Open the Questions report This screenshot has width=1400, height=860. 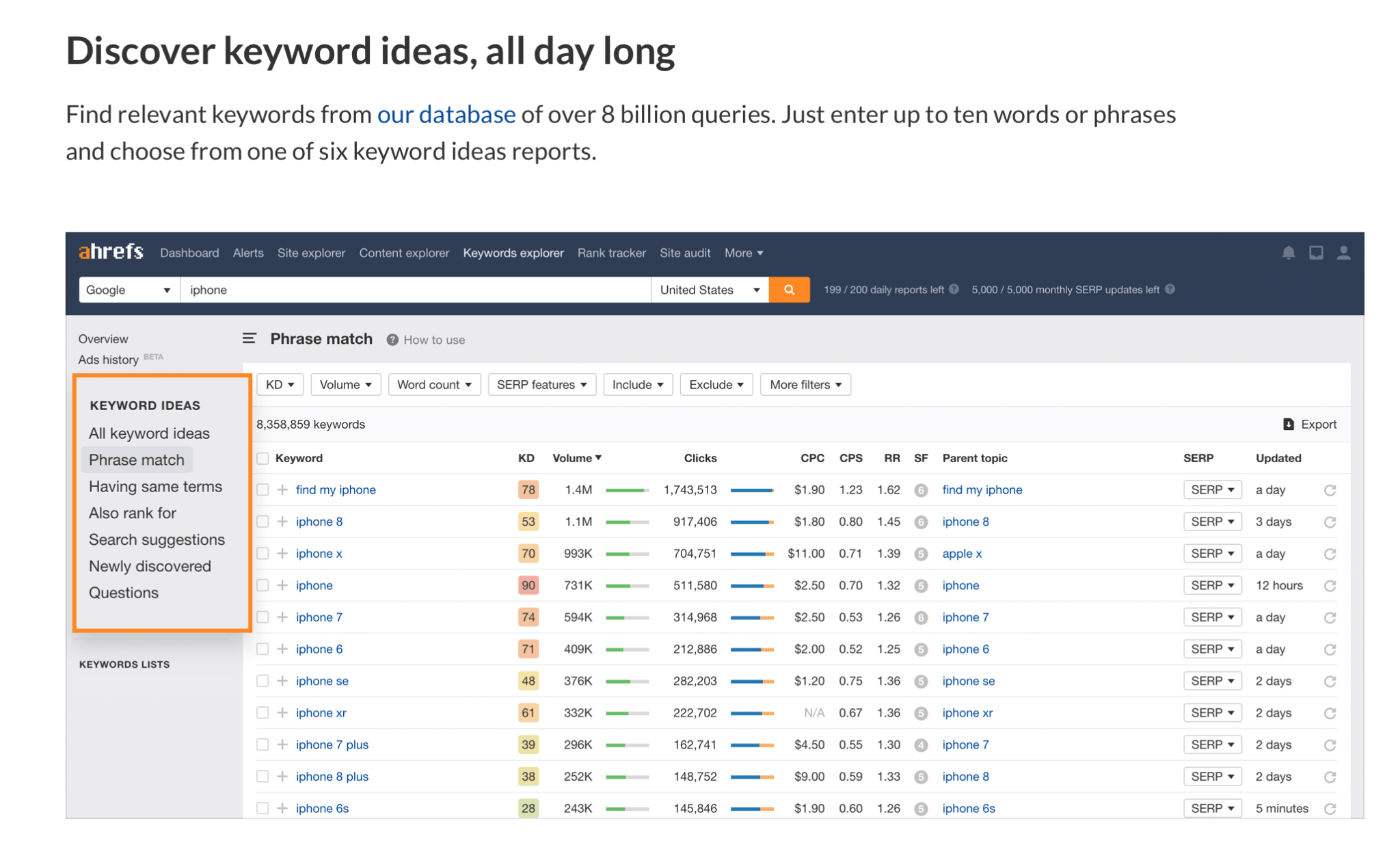[x=124, y=593]
